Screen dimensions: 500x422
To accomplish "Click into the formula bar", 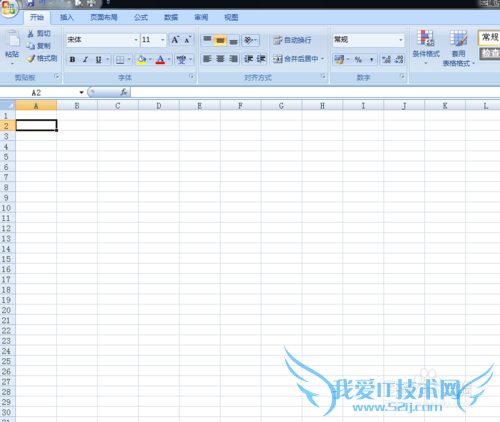I will pos(315,92).
